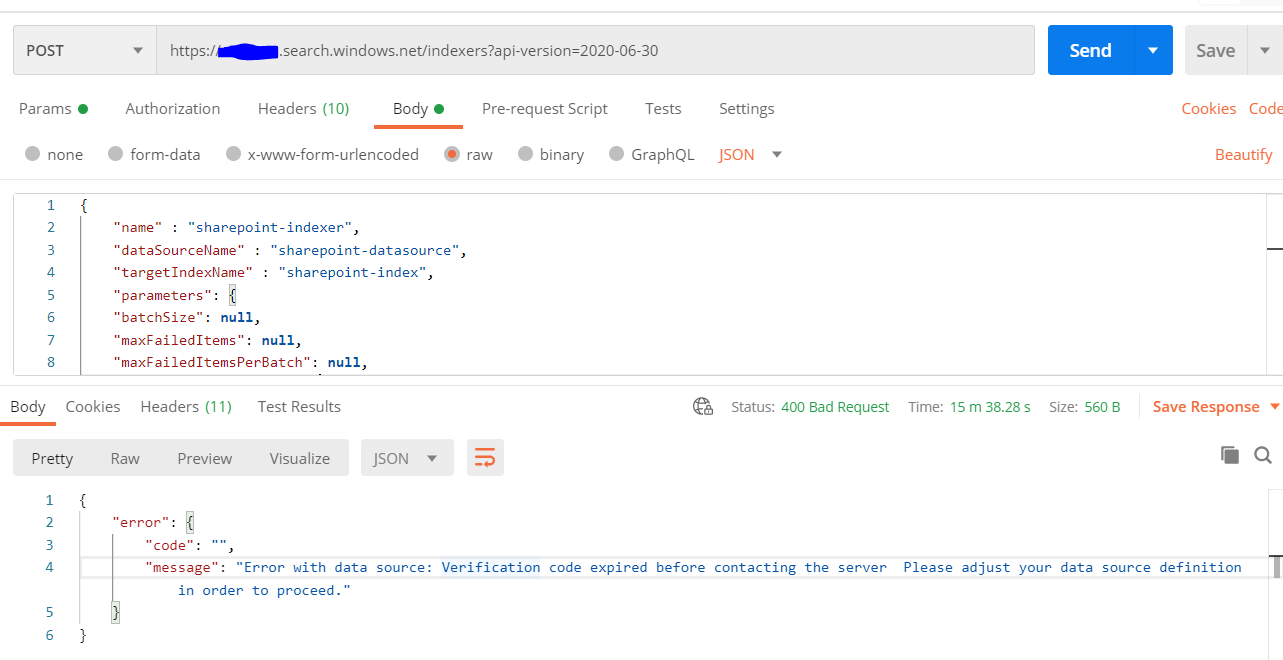This screenshot has height=660, width=1283.
Task: Click the Beautify link
Action: pos(1243,154)
